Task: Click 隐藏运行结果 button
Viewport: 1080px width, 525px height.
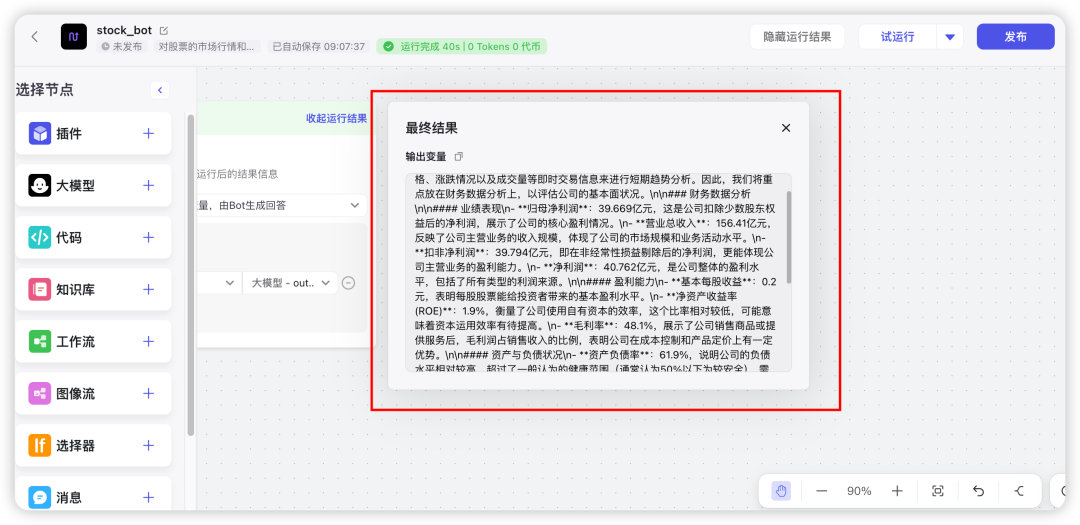Action: coord(798,37)
